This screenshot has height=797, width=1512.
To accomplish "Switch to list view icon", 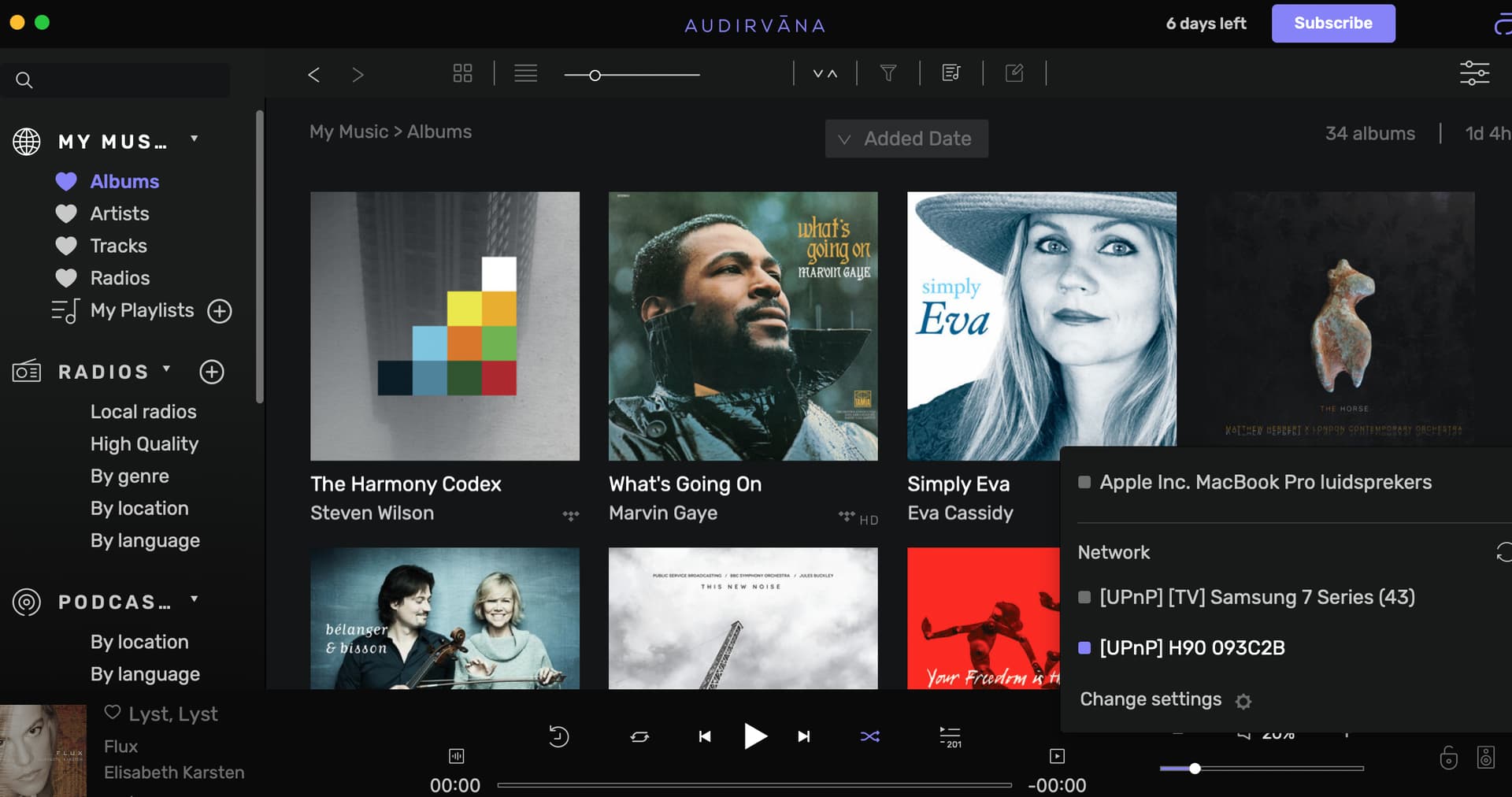I will [x=525, y=74].
